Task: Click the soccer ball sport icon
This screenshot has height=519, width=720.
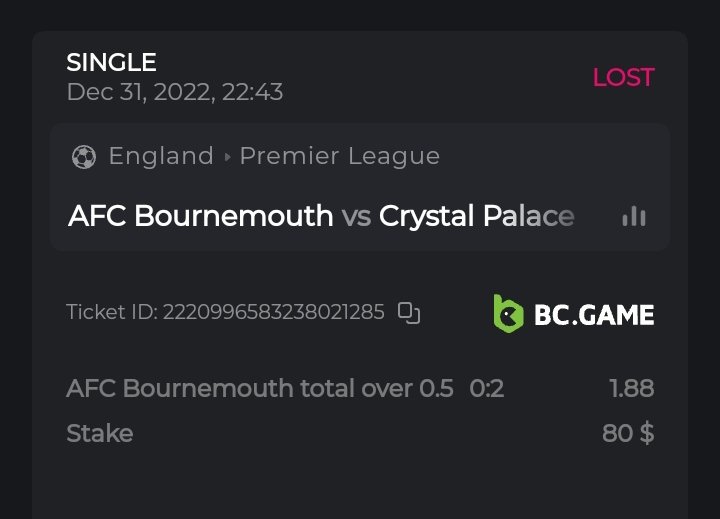Action: coord(84,157)
